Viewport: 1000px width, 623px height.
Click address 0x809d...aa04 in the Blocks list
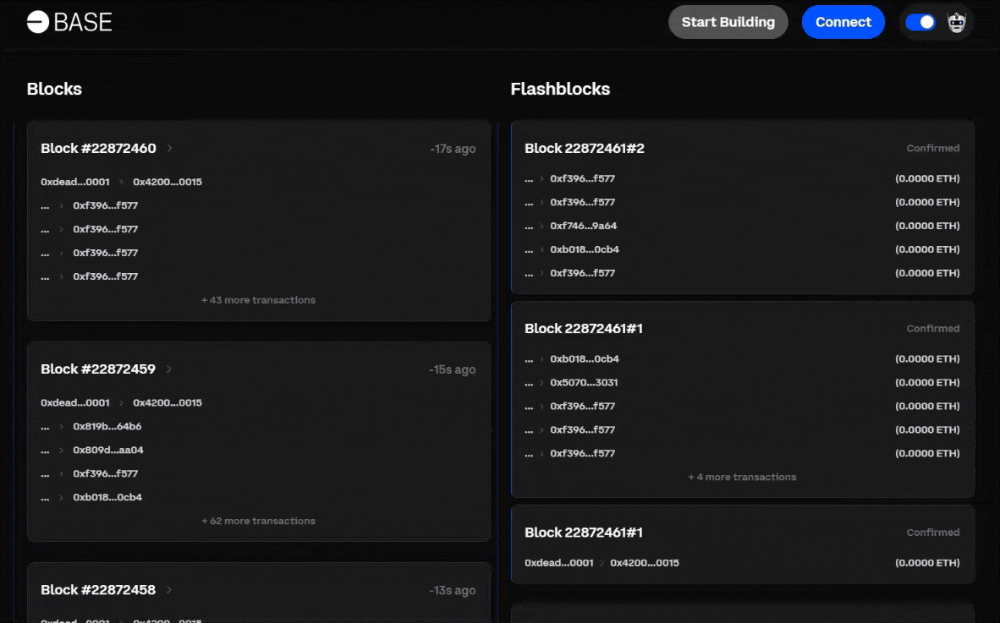tap(107, 450)
